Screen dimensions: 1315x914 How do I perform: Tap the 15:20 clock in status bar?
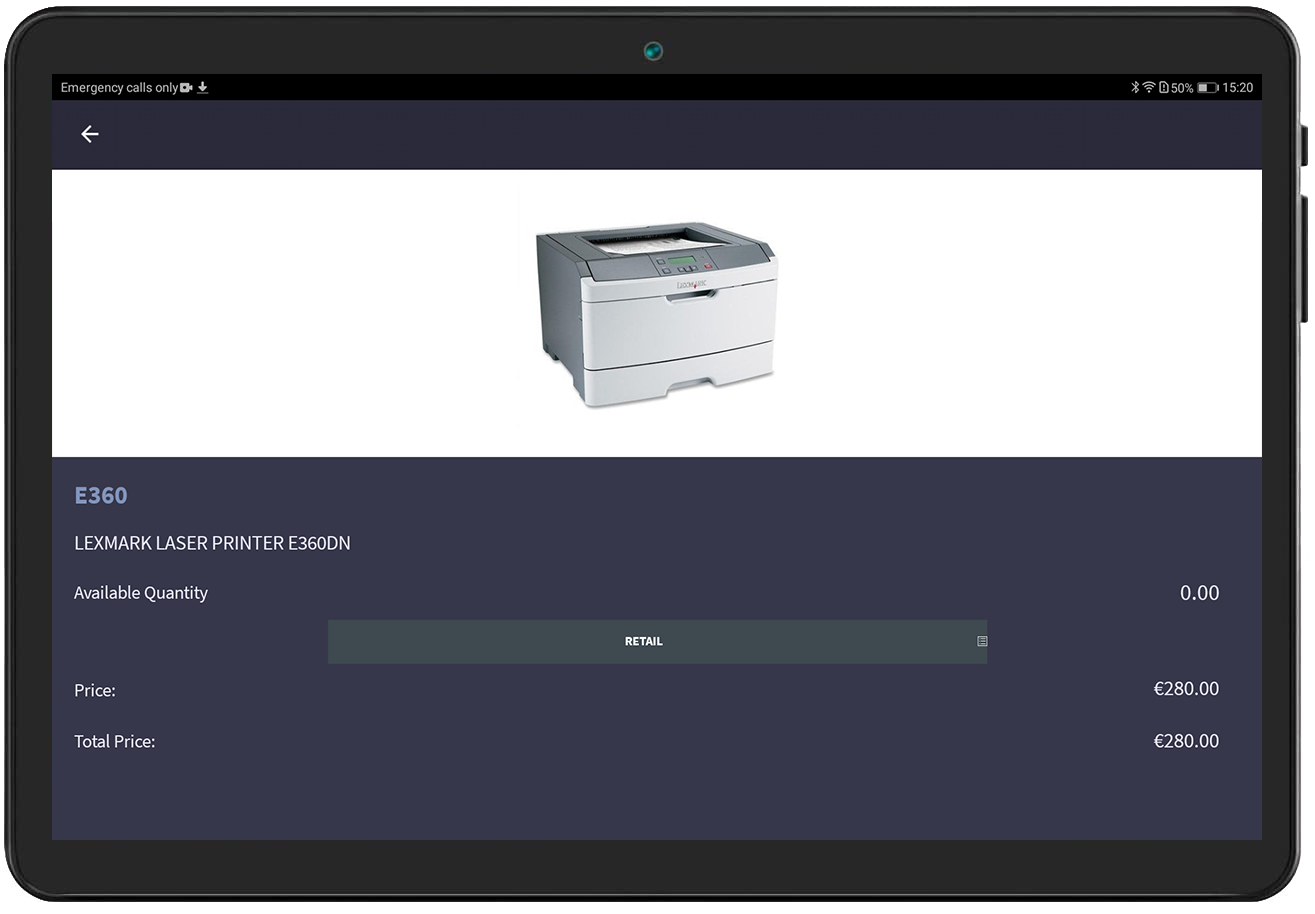[1238, 88]
